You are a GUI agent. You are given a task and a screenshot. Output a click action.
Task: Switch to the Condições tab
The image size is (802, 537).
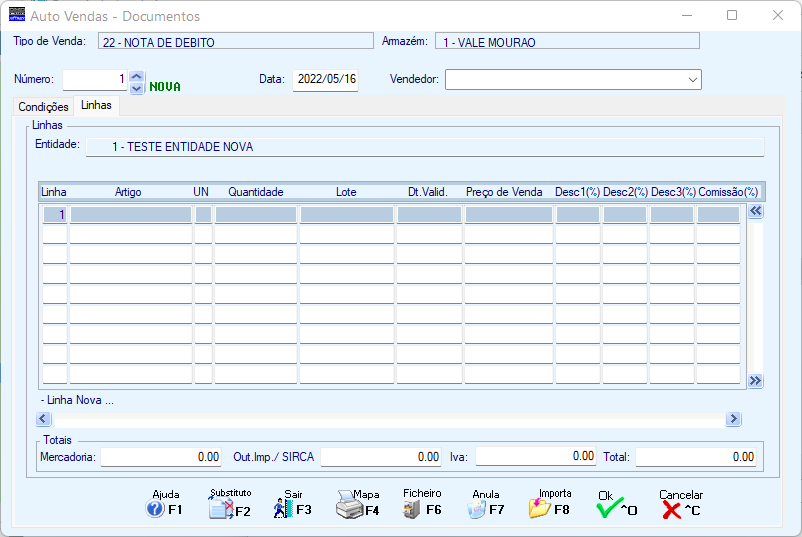tap(43, 106)
